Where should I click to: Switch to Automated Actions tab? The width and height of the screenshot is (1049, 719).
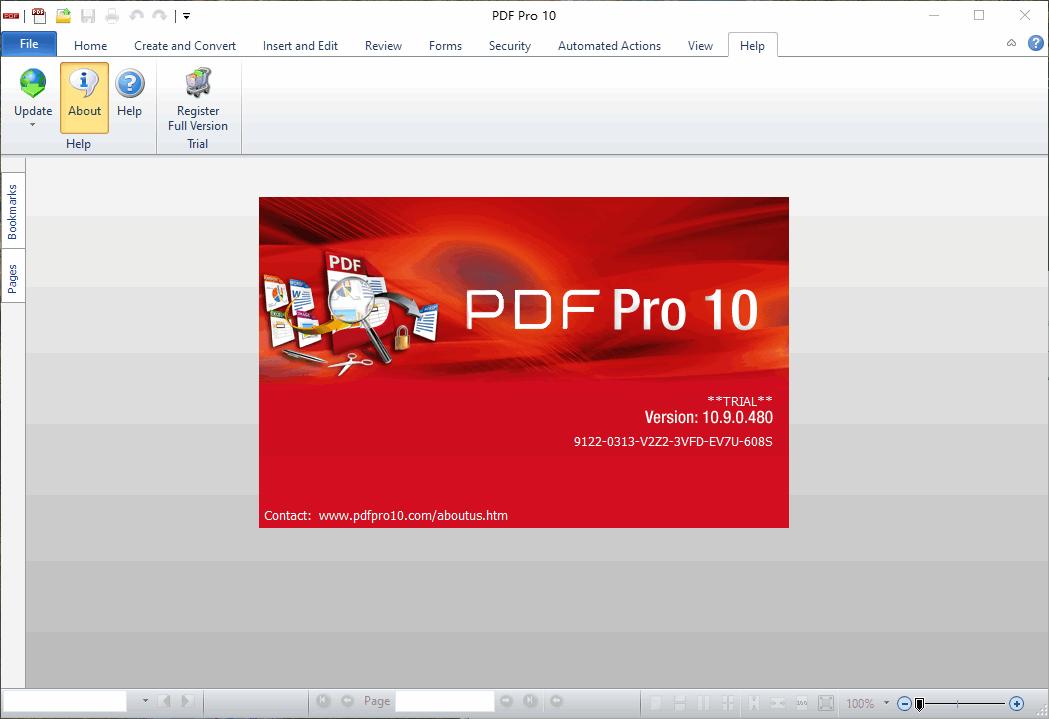click(609, 45)
